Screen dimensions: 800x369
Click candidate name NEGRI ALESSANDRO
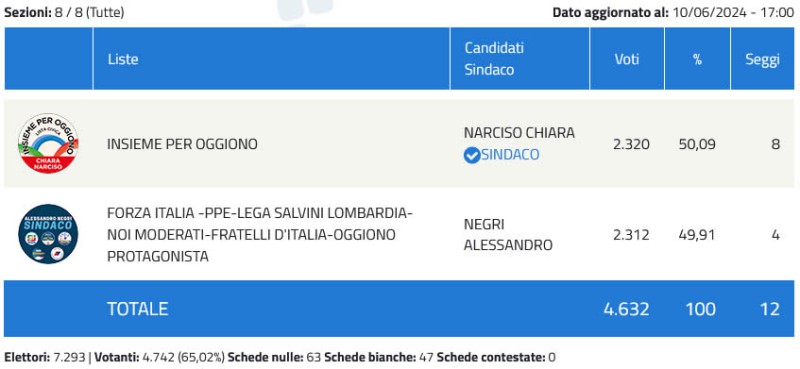click(508, 235)
